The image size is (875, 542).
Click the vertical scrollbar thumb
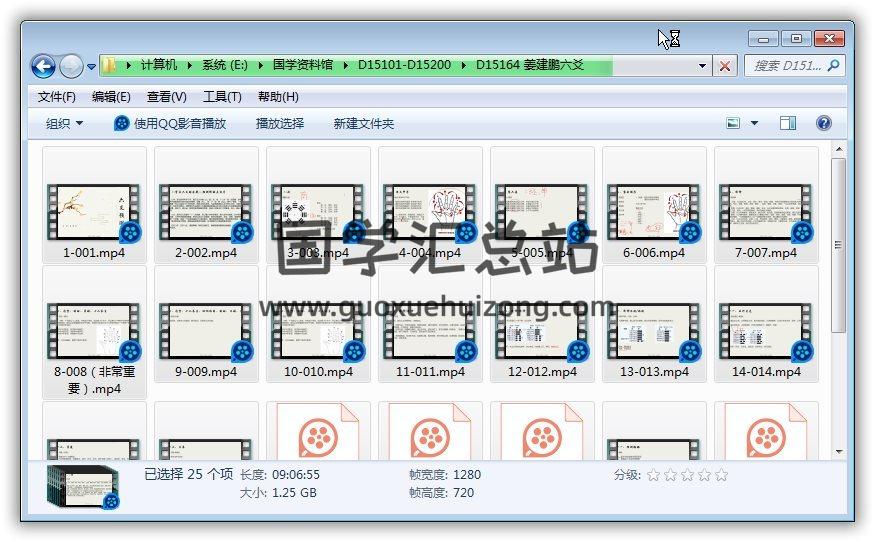838,245
